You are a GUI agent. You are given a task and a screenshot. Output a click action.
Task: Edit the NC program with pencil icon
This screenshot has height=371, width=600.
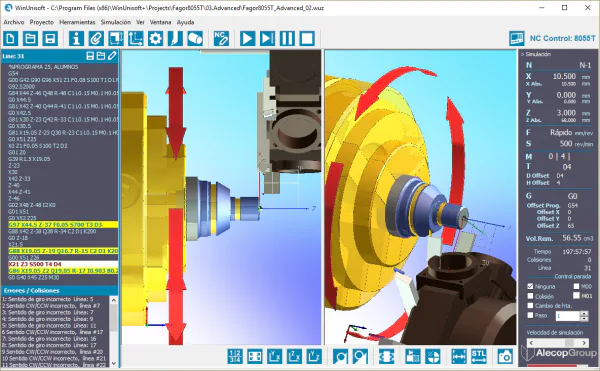tap(112, 56)
